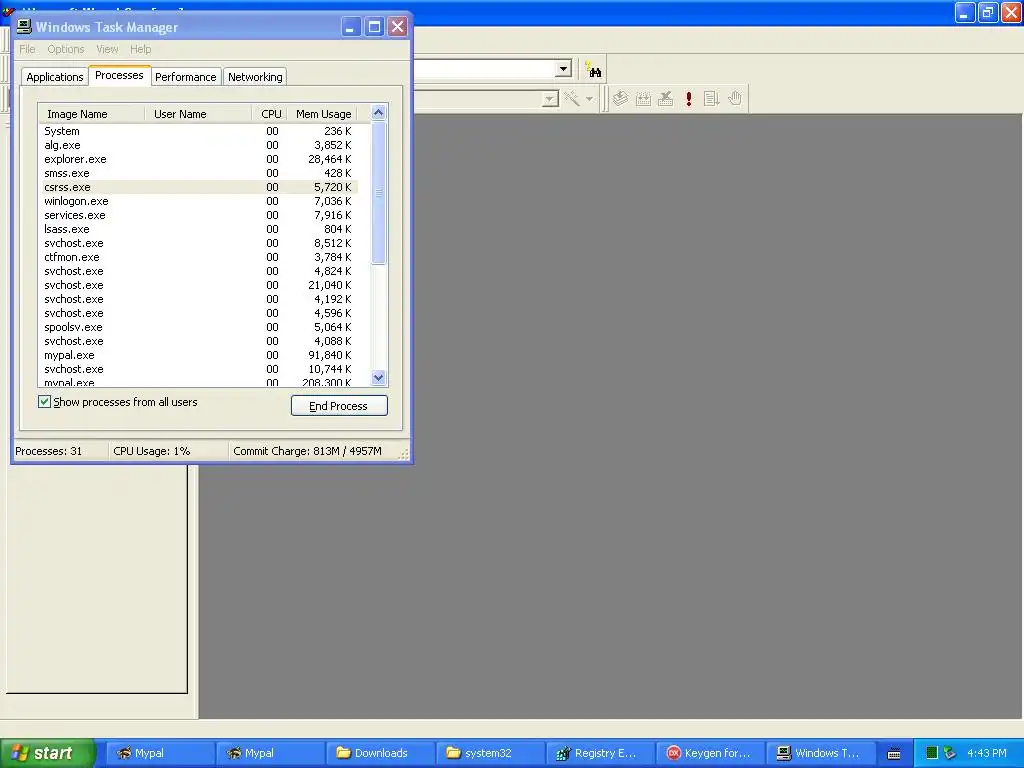Image resolution: width=1024 pixels, height=768 pixels.
Task: Sort by the Image Name column header
Action: coord(91,114)
